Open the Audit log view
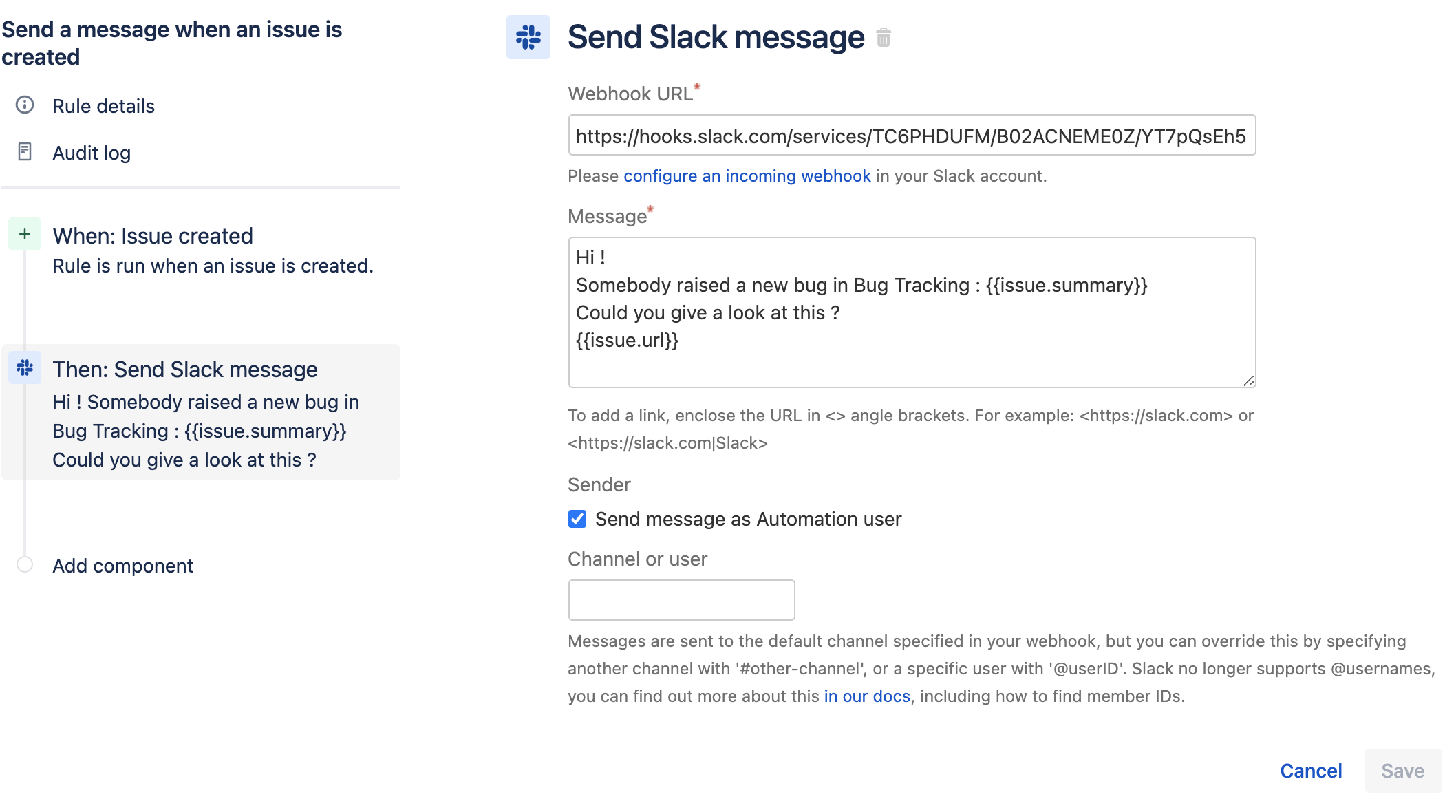The image size is (1456, 812). 91,152
